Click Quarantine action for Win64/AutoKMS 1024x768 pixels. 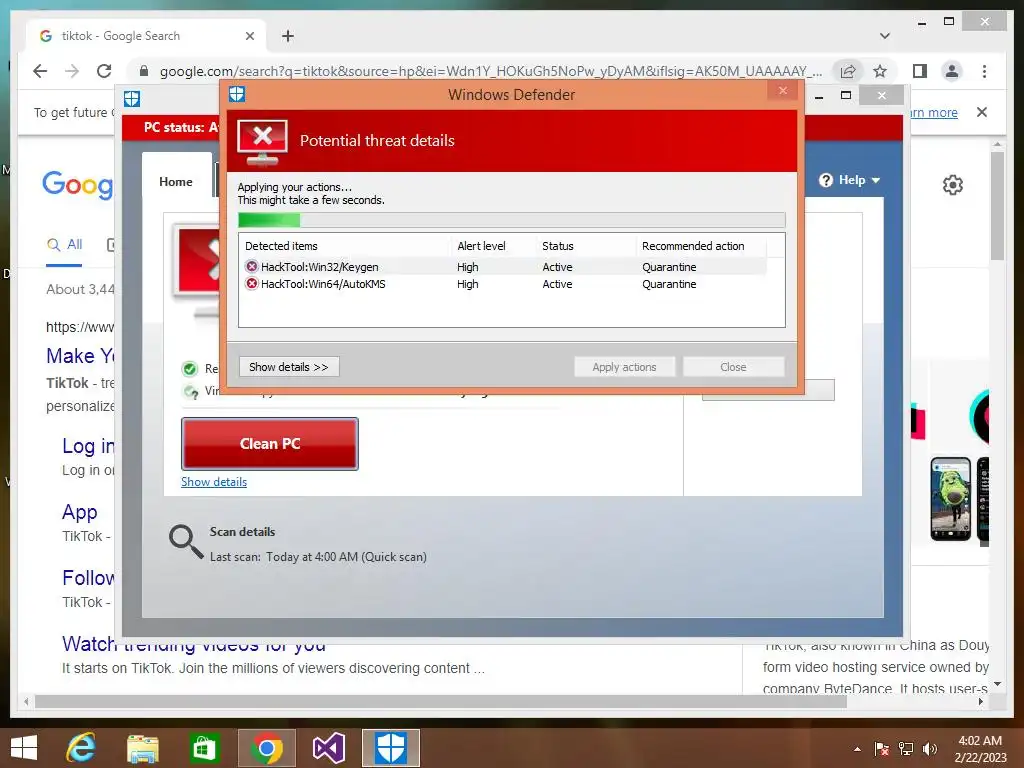pyautogui.click(x=669, y=284)
